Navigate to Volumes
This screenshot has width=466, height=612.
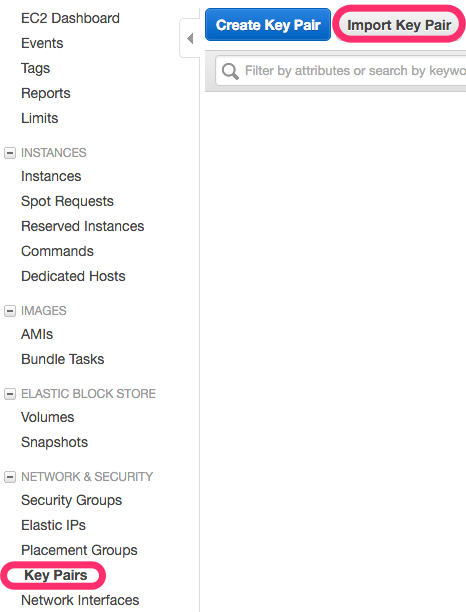tap(48, 417)
